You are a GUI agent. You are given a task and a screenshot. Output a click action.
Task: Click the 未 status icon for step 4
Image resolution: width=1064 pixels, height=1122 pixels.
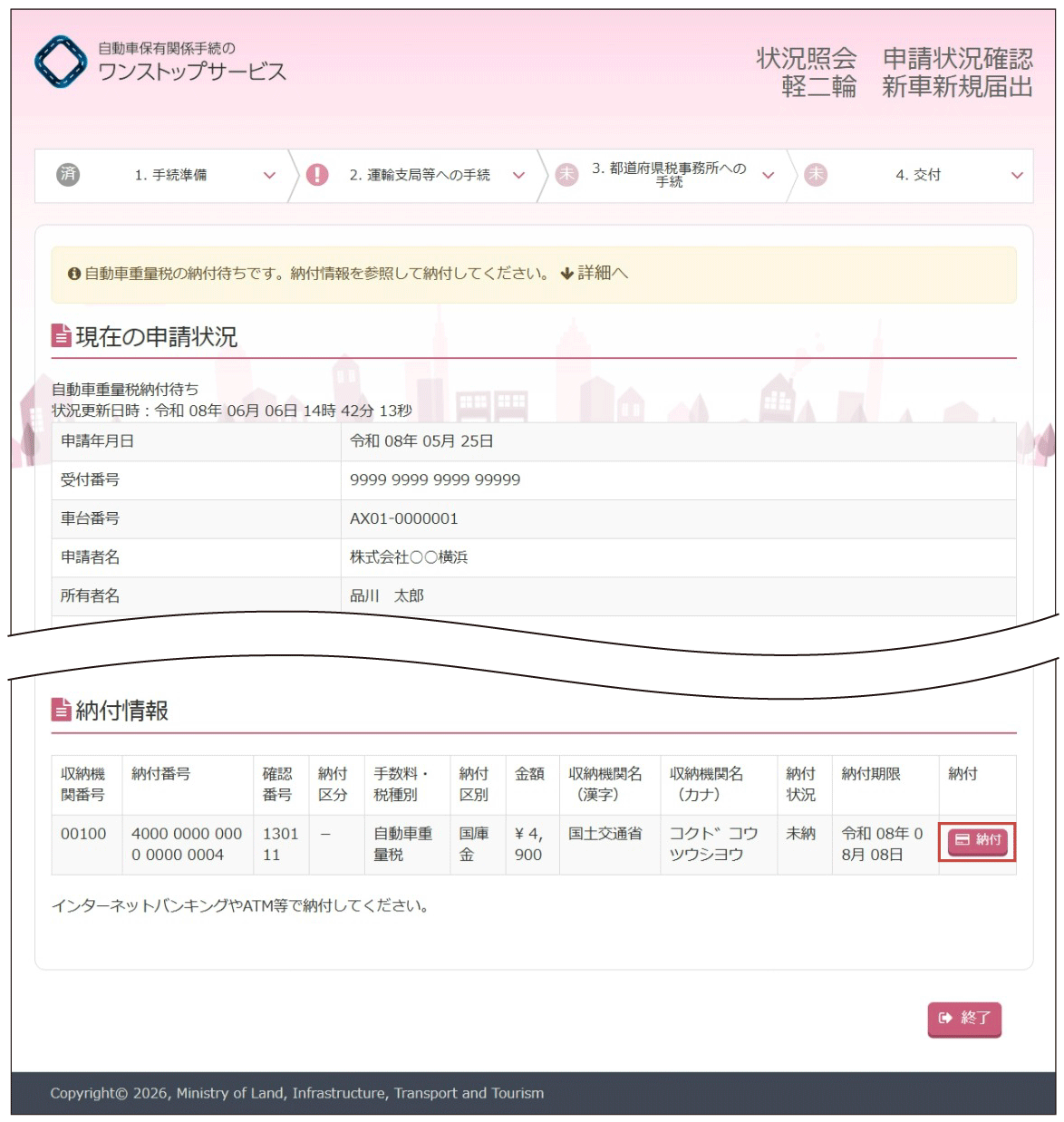(x=816, y=174)
